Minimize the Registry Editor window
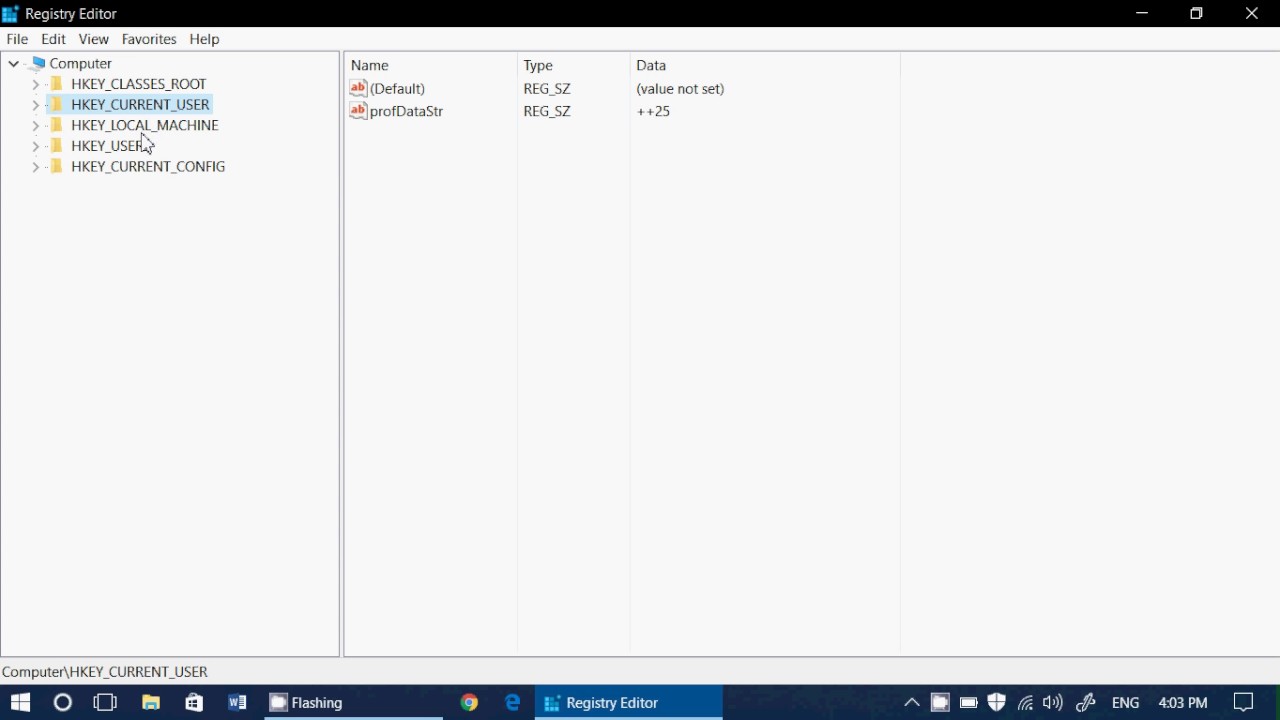Viewport: 1280px width, 720px height. [x=1142, y=14]
